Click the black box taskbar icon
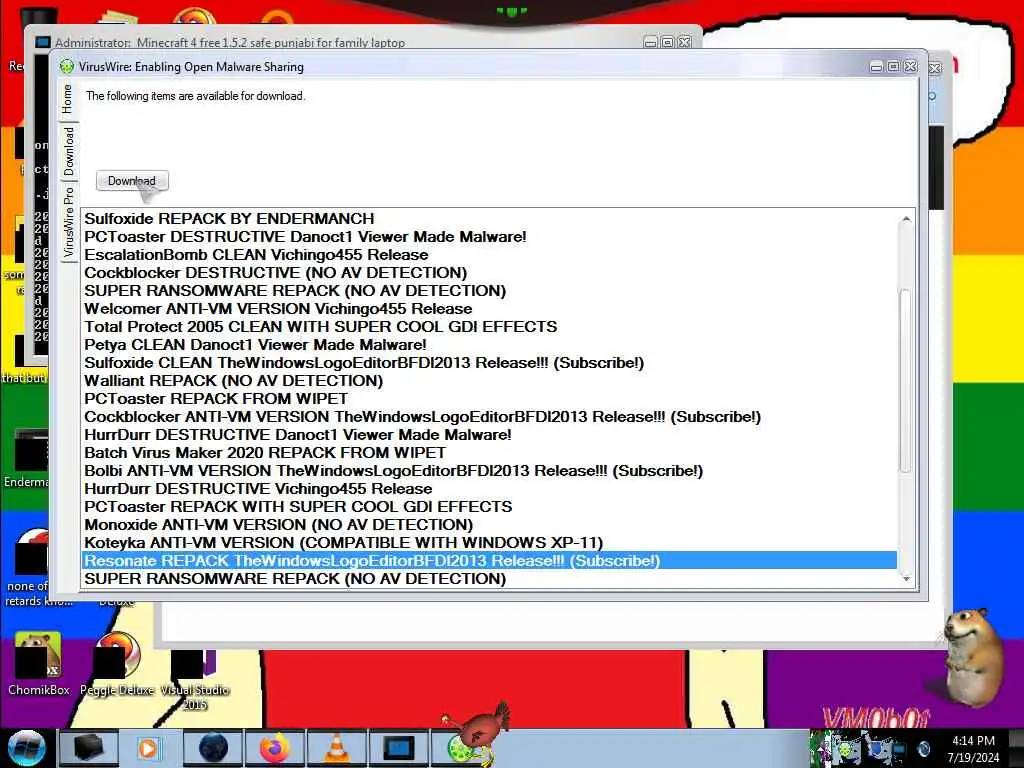The width and height of the screenshot is (1024, 768). (88, 749)
